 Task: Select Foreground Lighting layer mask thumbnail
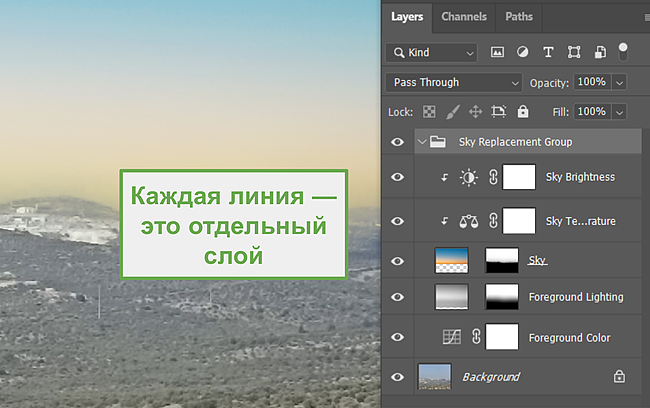point(502,296)
